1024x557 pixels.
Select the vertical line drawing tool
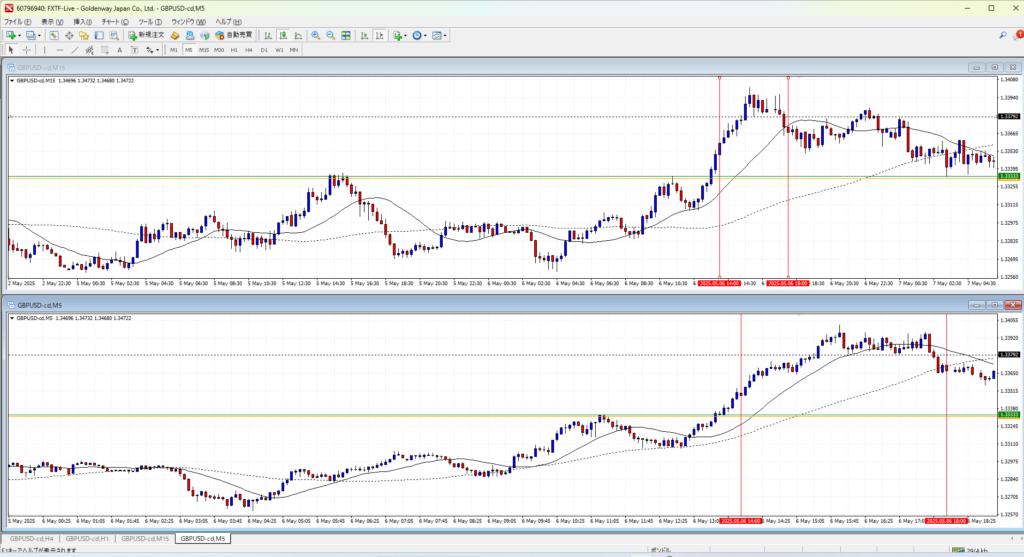(46, 50)
